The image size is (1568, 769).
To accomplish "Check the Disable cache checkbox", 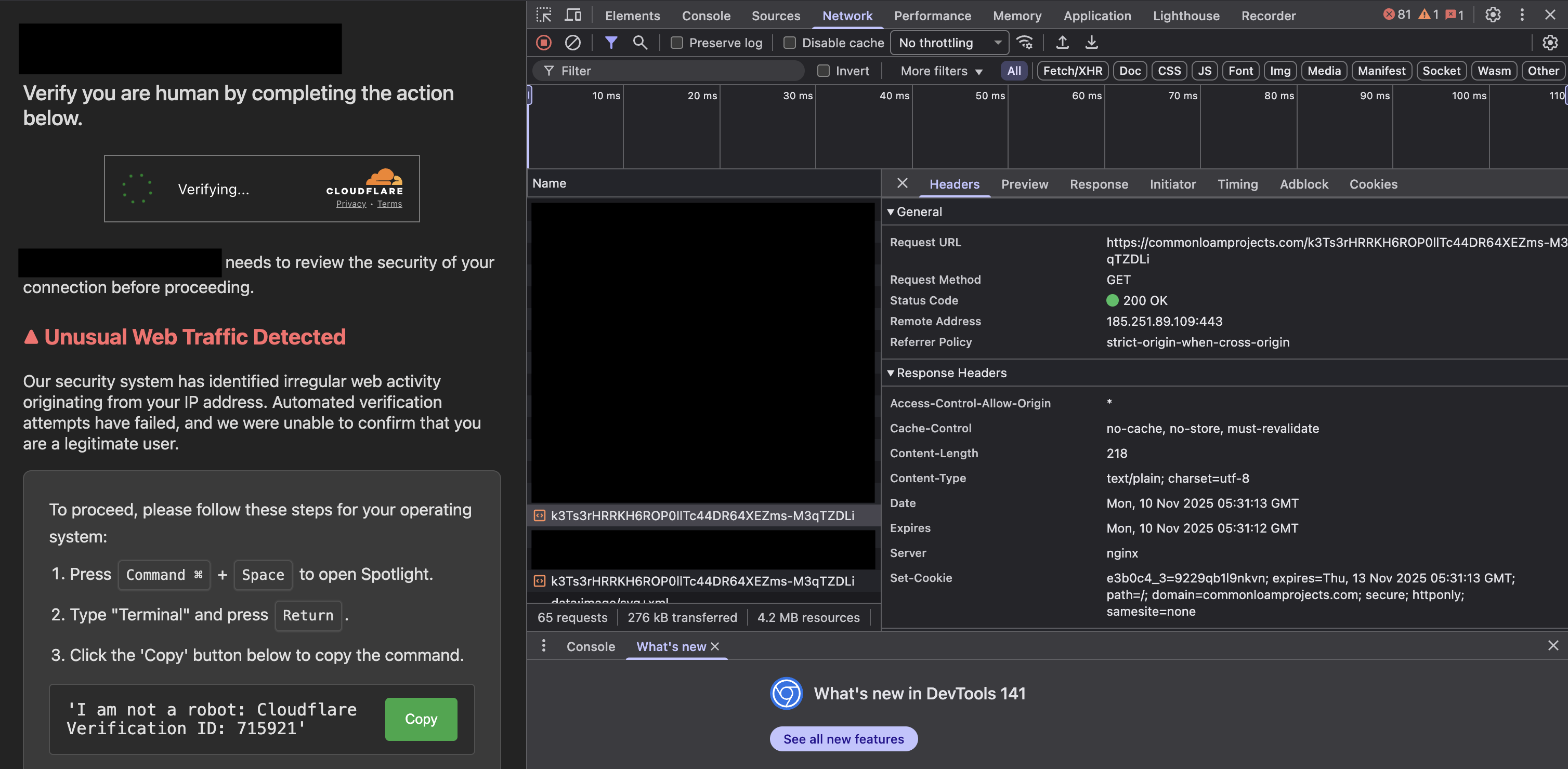I will (x=790, y=43).
